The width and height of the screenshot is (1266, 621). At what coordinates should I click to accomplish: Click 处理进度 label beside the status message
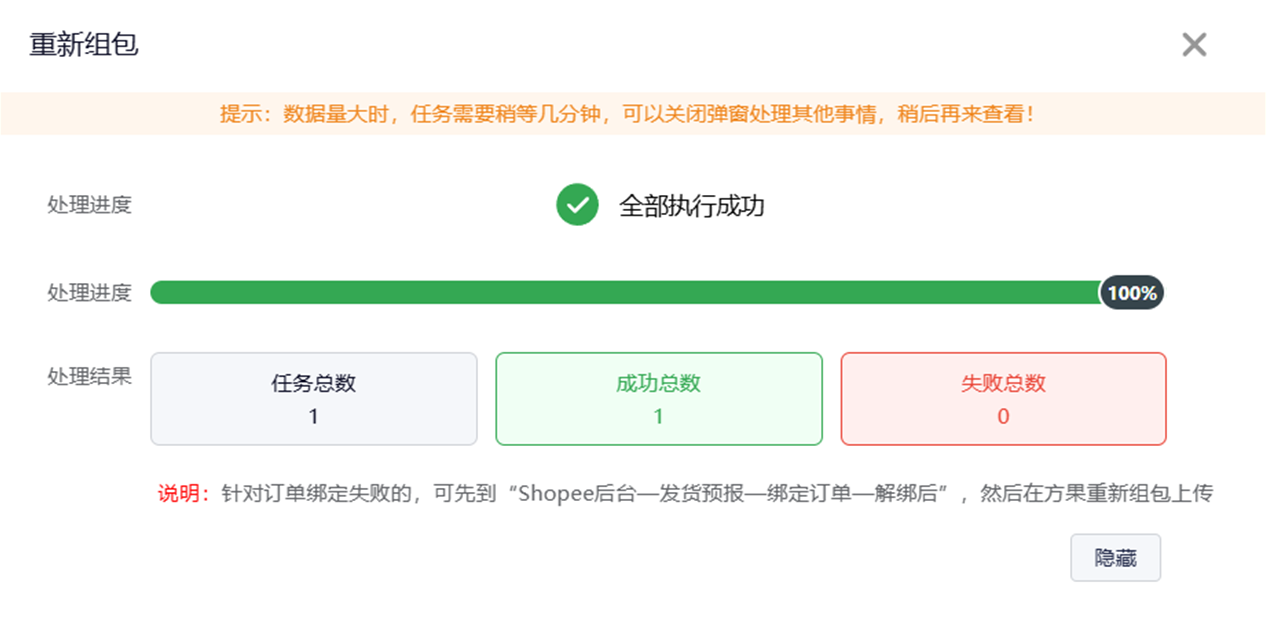[x=89, y=205]
